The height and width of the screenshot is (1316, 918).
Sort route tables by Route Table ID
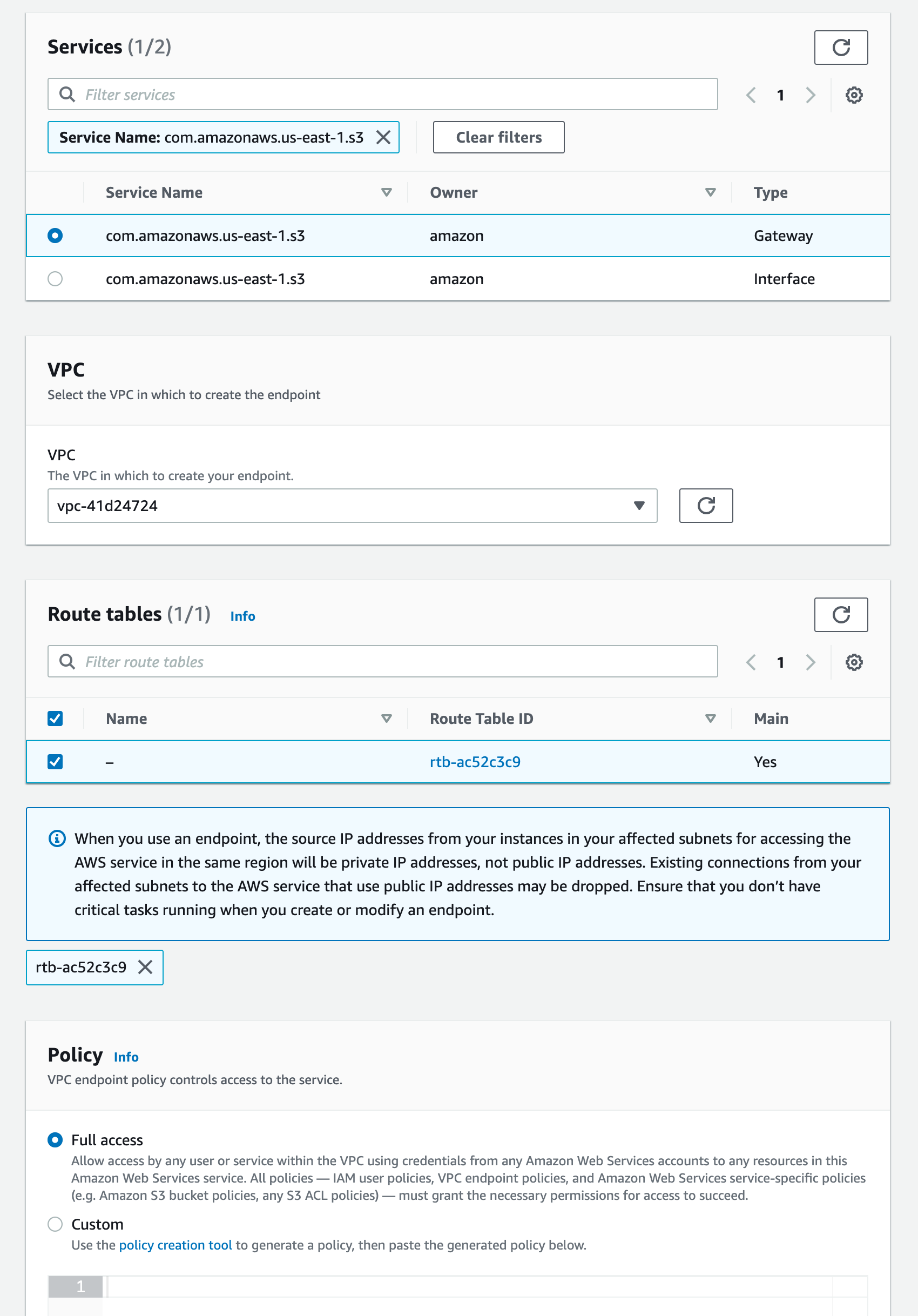click(710, 717)
